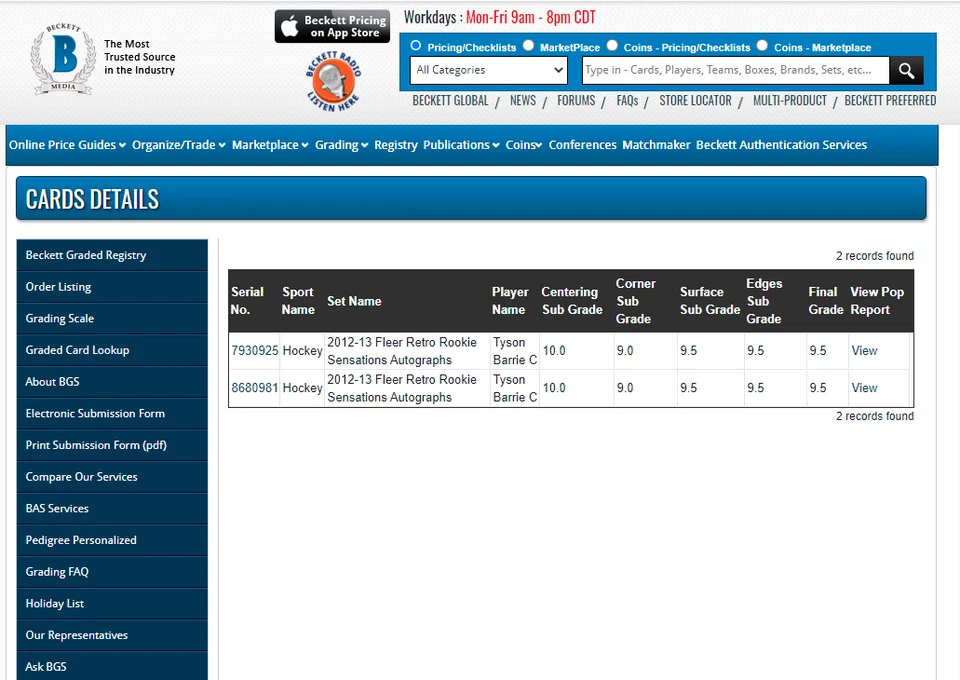The image size is (960, 680).
Task: Open the All Categories dropdown
Action: click(x=489, y=70)
